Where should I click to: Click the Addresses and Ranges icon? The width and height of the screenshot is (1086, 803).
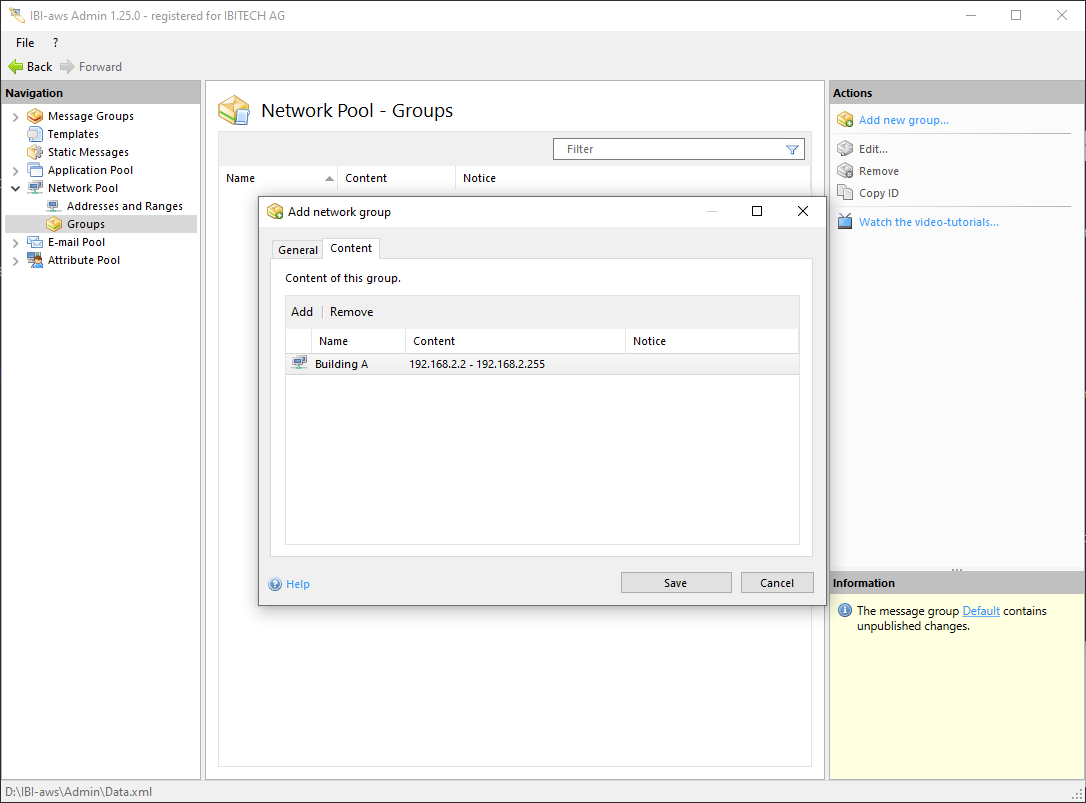click(x=54, y=206)
